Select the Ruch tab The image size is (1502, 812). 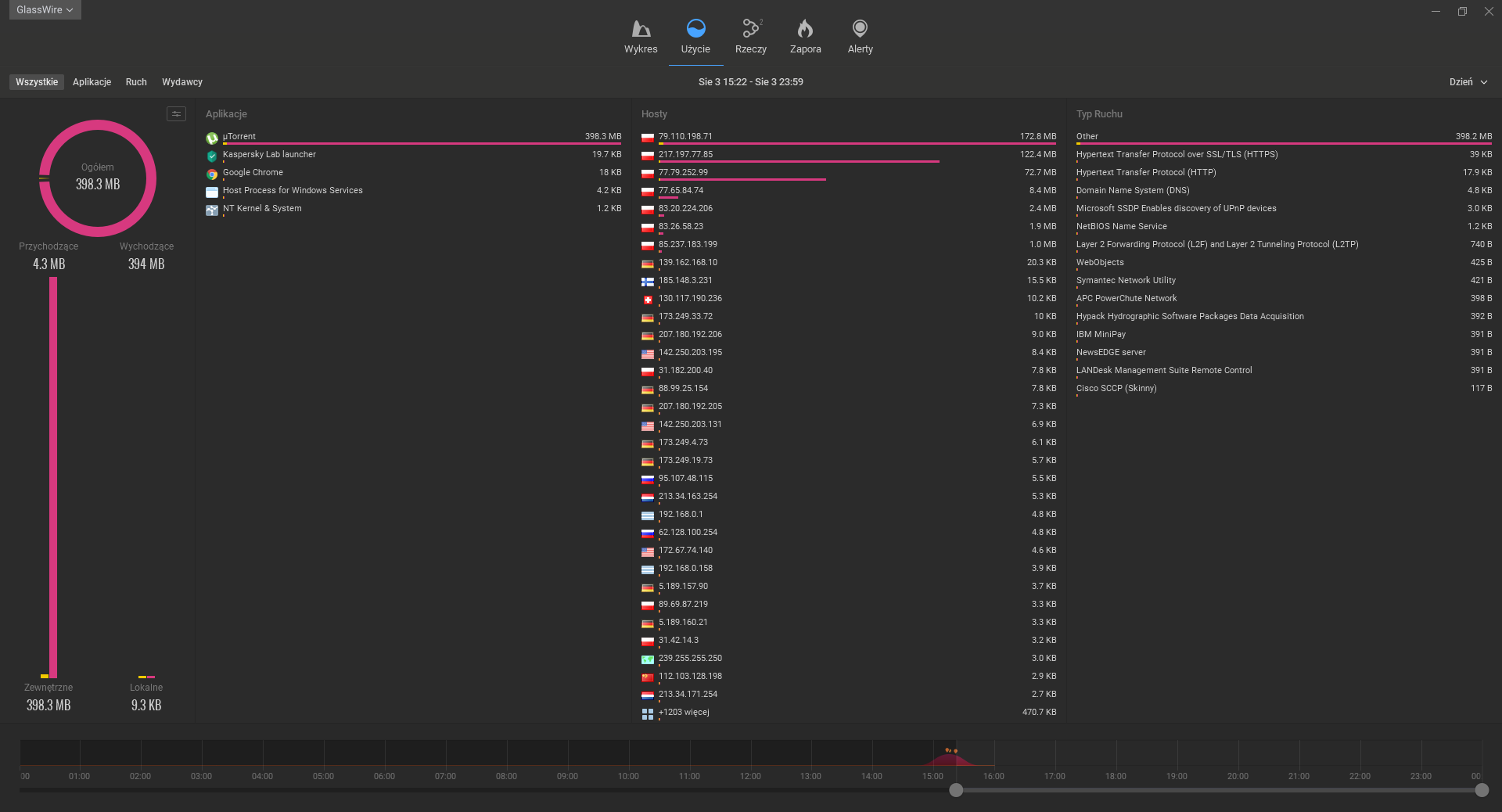(136, 82)
